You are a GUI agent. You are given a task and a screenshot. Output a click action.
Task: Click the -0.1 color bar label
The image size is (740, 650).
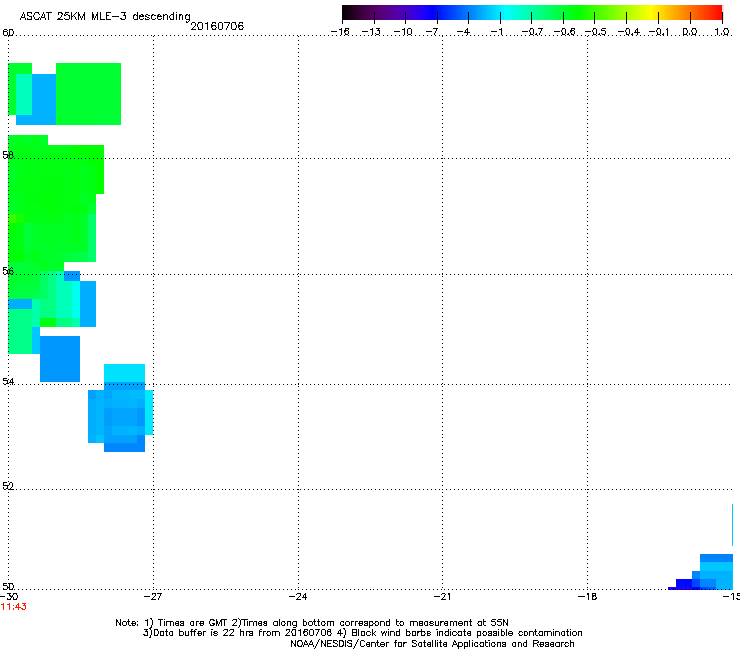tap(659, 32)
